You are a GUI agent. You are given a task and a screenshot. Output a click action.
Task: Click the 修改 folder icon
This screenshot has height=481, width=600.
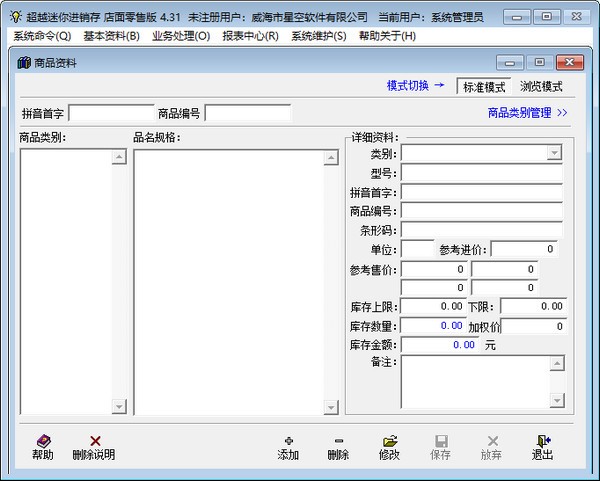[x=389, y=440]
